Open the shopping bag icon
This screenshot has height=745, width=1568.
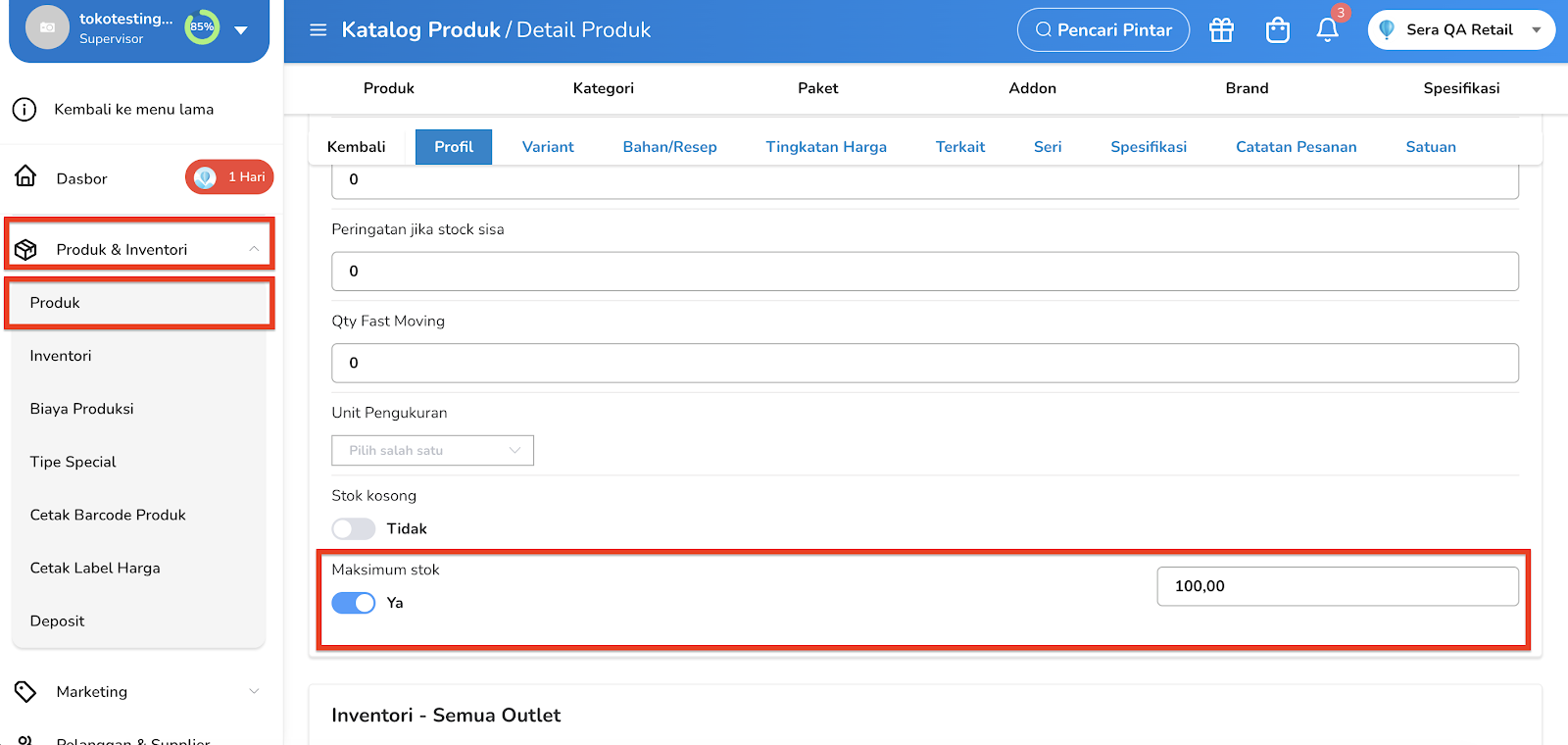coord(1278,30)
